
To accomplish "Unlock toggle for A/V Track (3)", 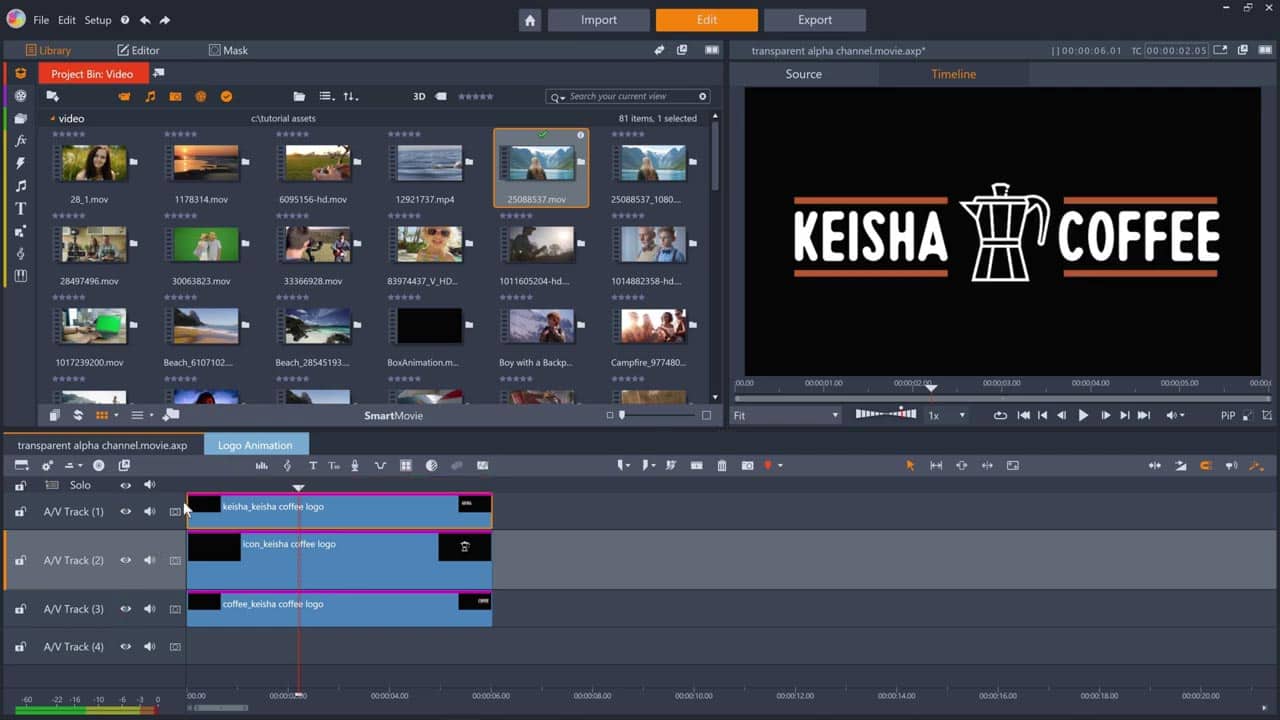I will [20, 609].
